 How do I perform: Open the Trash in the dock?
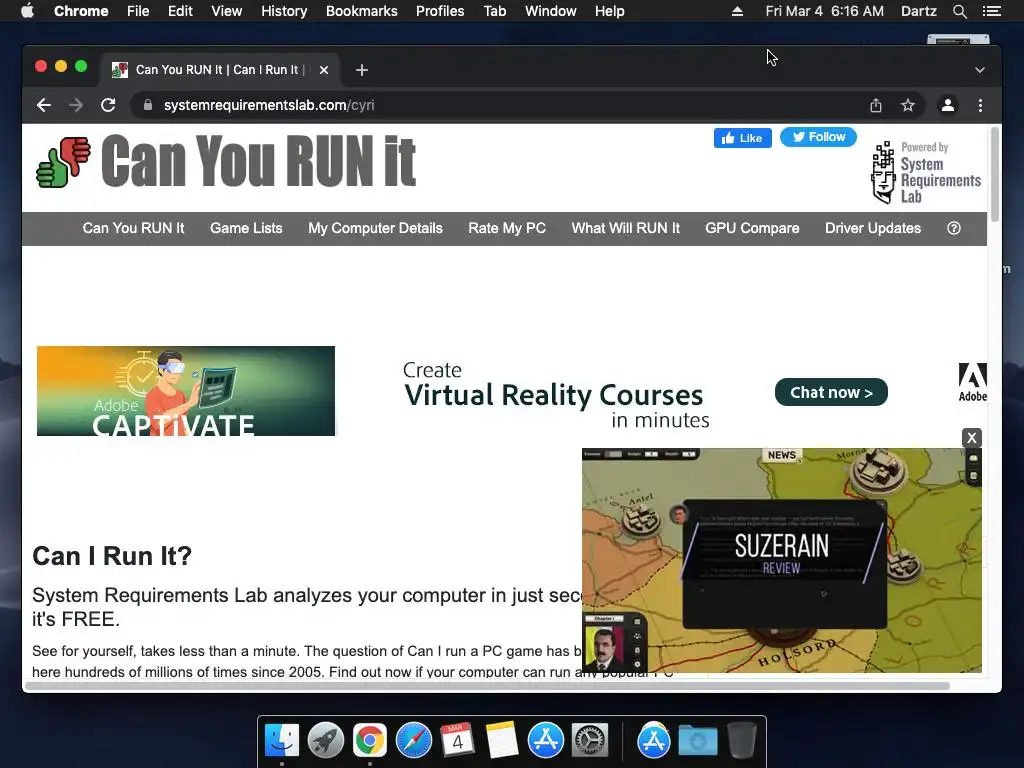[742, 741]
